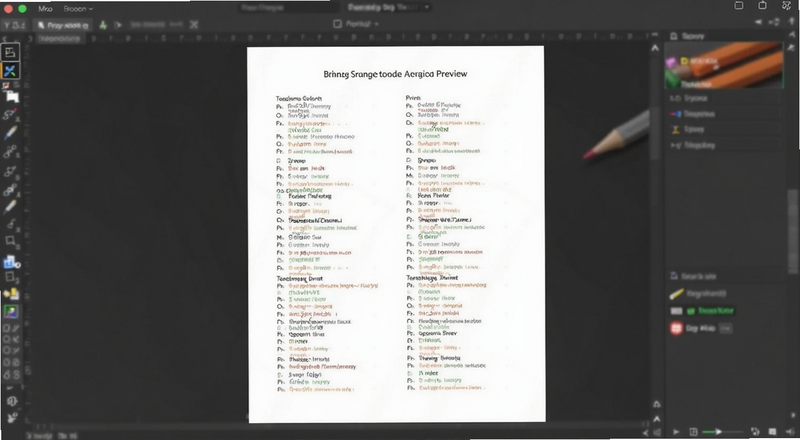Click the up arrow icon at far top right
Image resolution: width=800 pixels, height=440 pixels.
[x=792, y=22]
